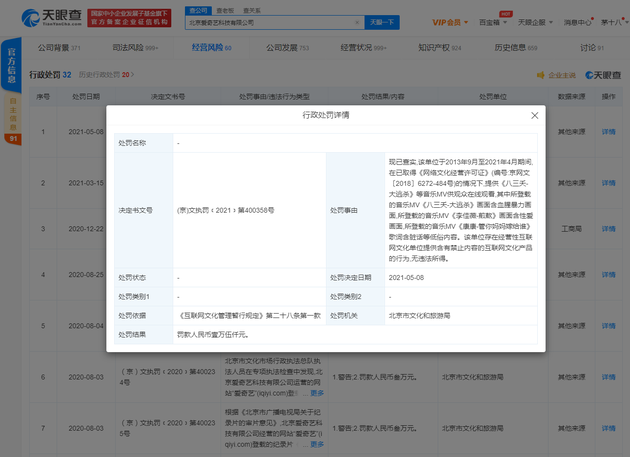Open 详情 for row 6
Image resolution: width=630 pixels, height=457 pixels.
(x=608, y=377)
